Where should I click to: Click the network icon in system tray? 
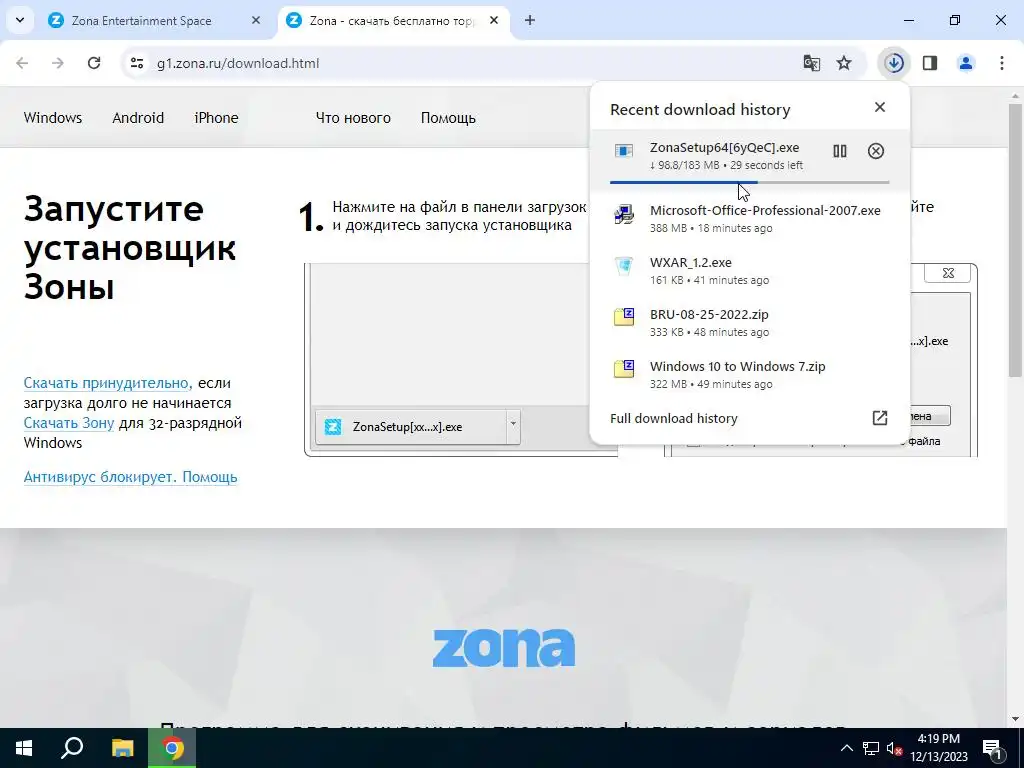coord(871,748)
